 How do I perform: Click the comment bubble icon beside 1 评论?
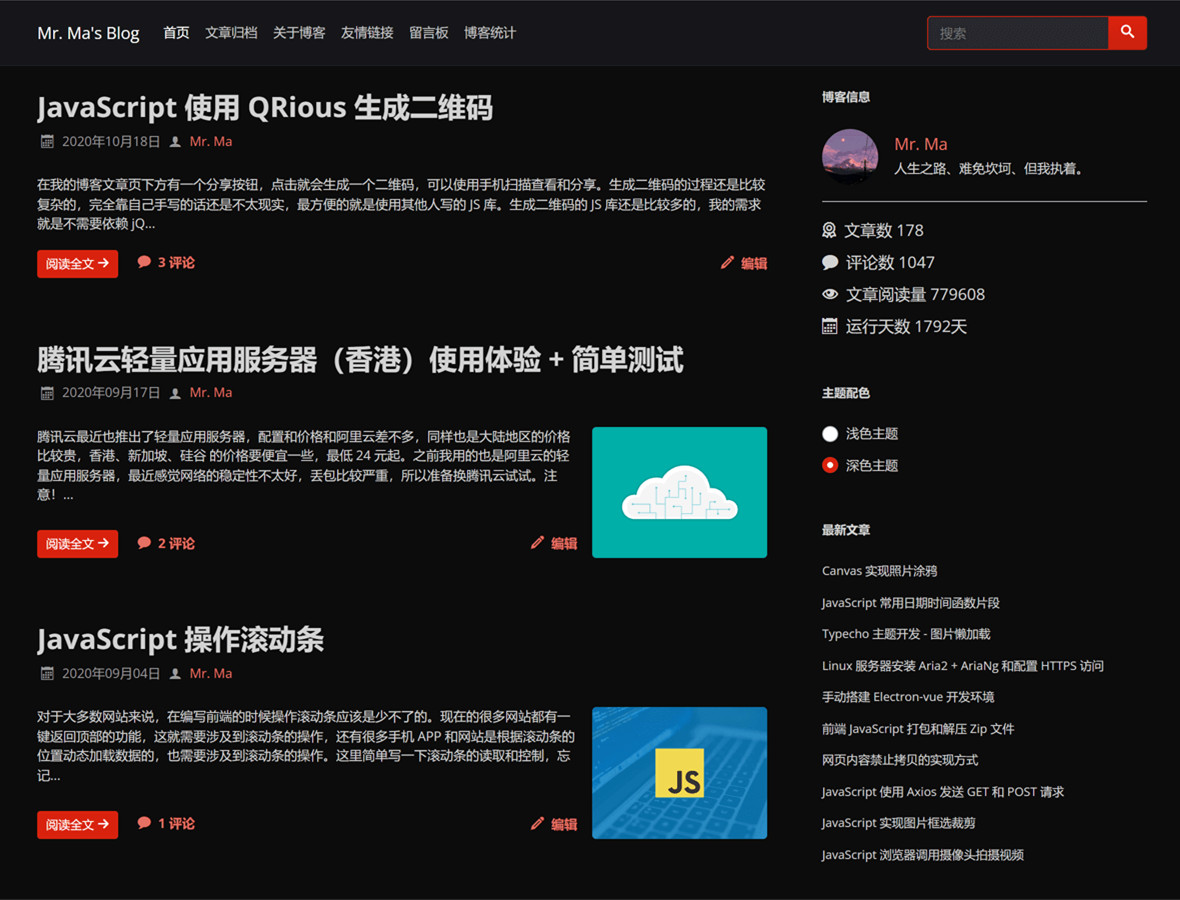[144, 822]
